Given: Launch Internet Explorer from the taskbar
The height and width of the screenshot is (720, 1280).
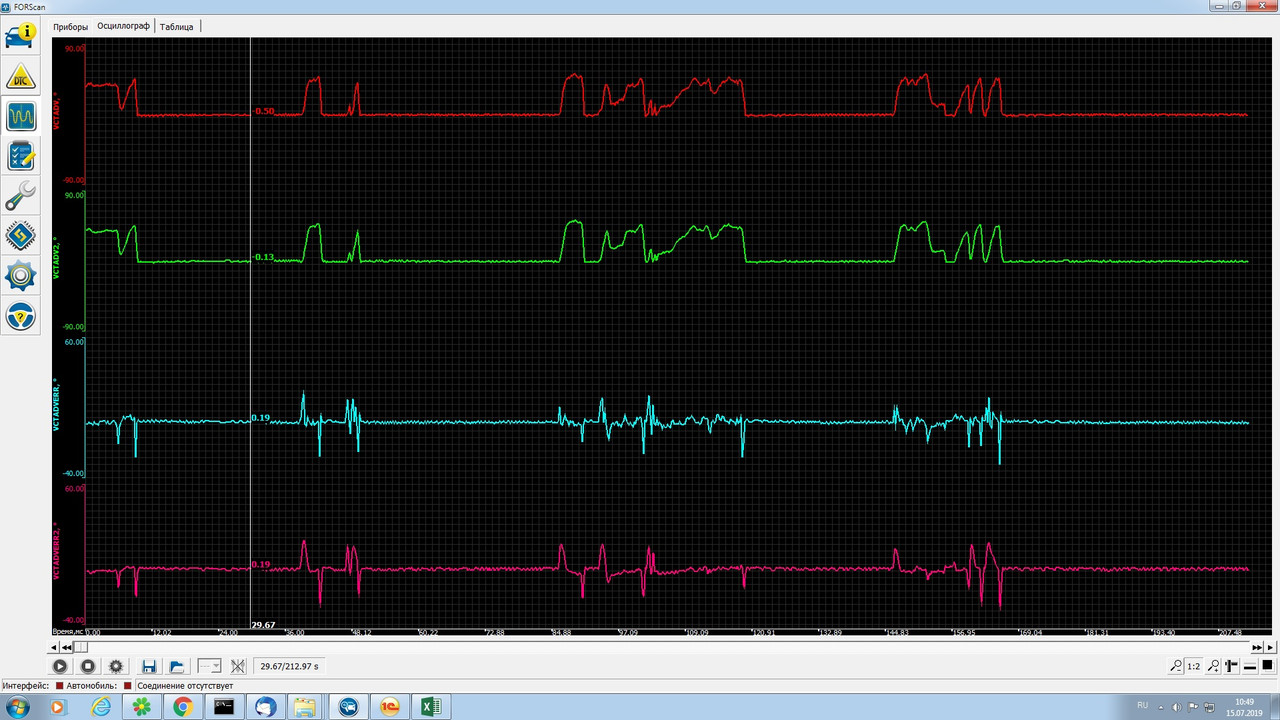Looking at the screenshot, I should (x=101, y=707).
